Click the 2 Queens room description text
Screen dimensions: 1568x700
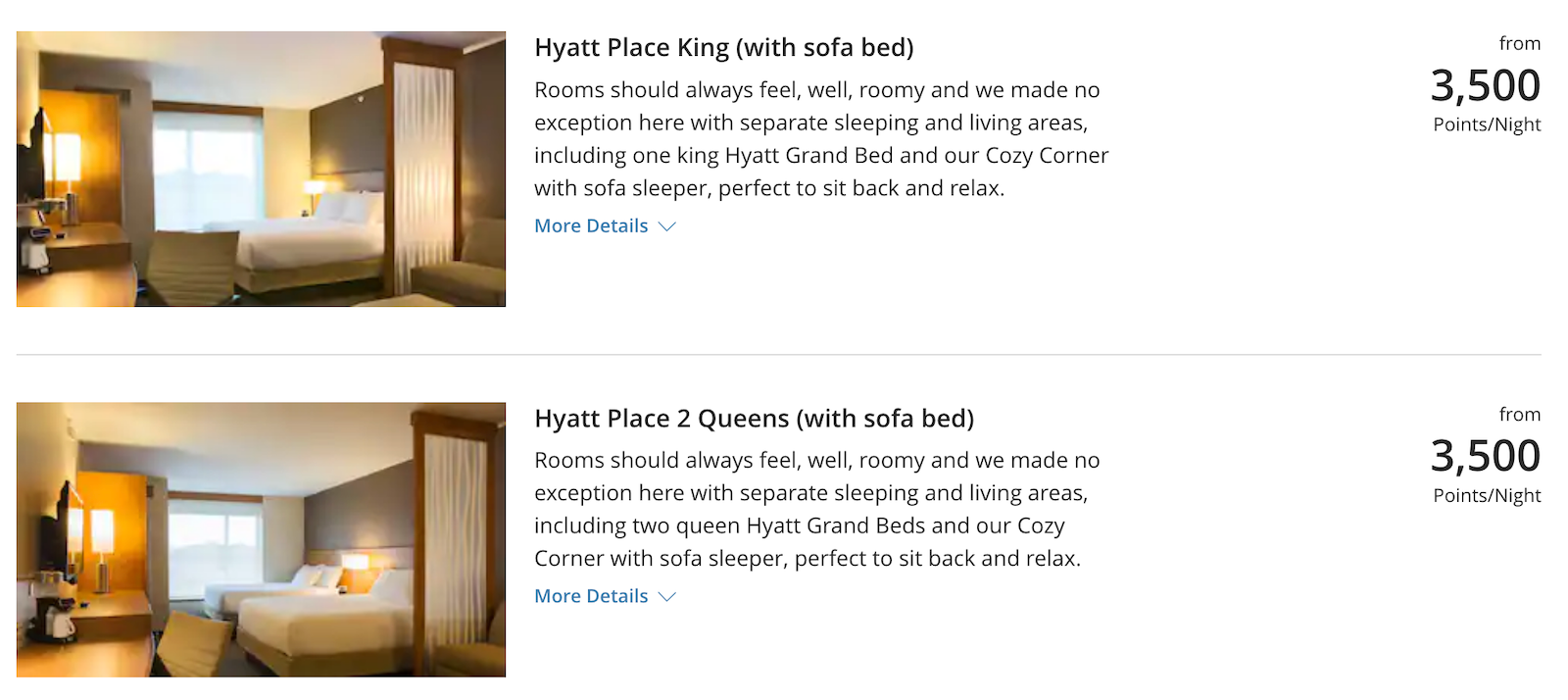point(816,509)
